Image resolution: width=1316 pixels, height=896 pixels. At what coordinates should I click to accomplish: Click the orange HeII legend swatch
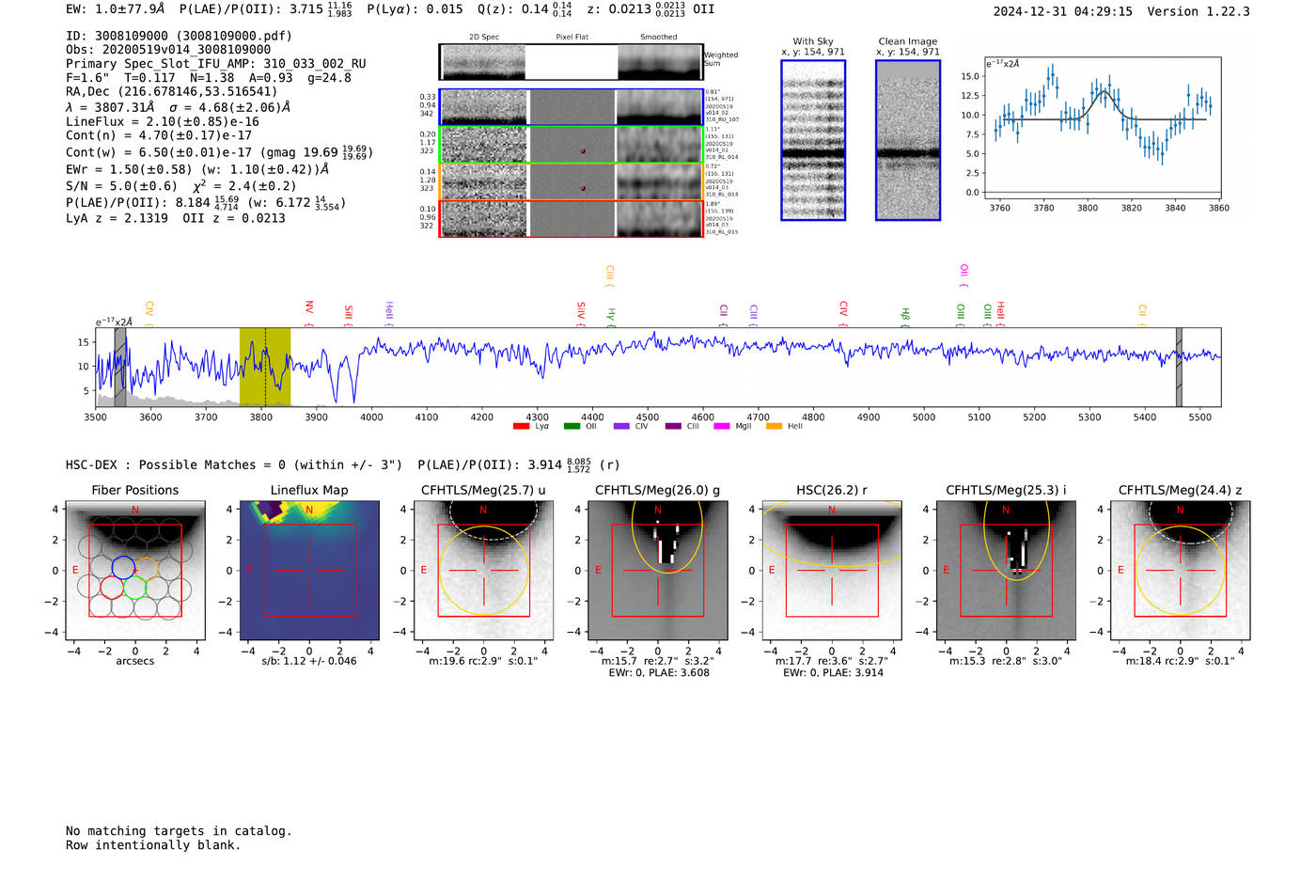point(774,427)
